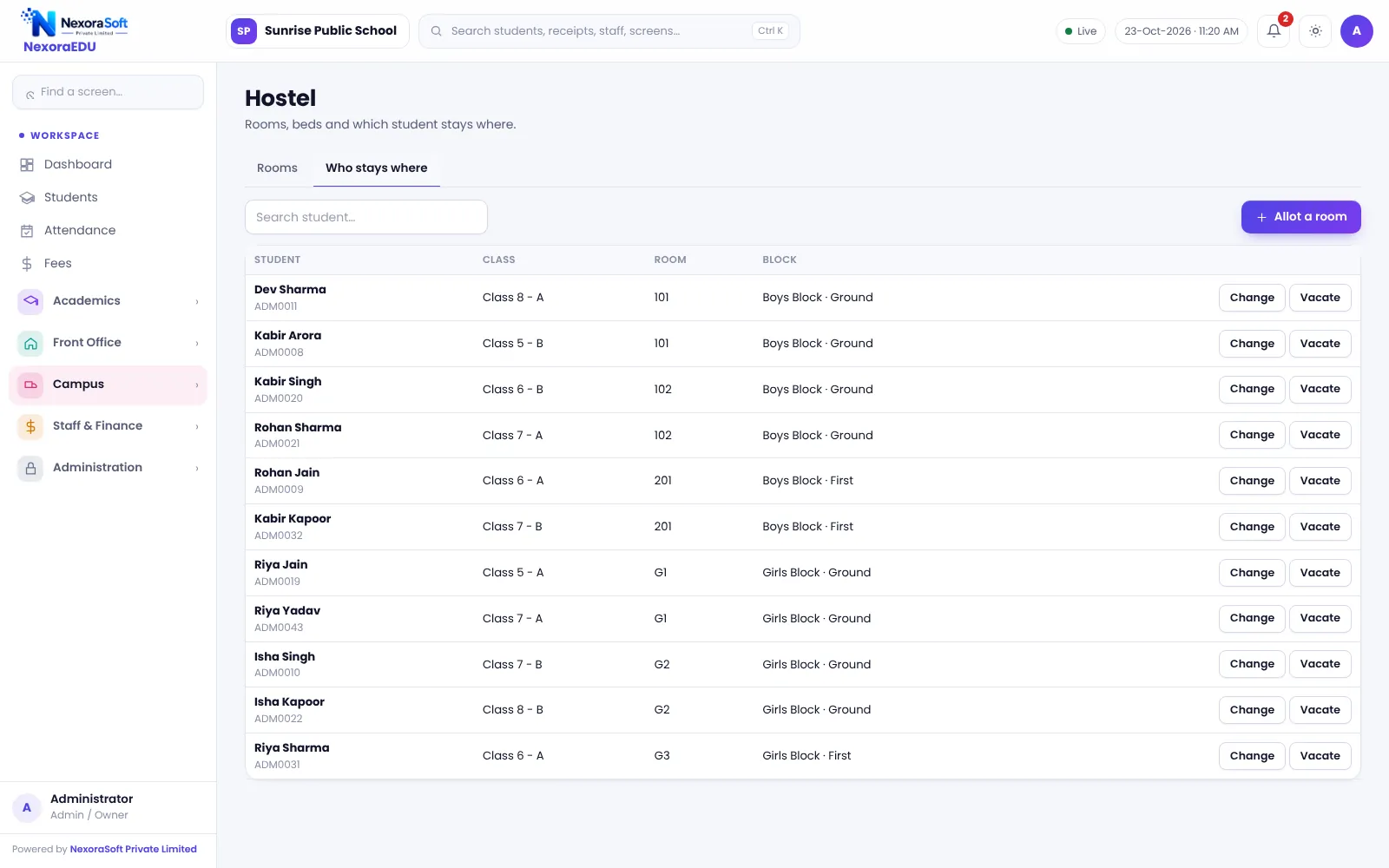Click the BLOCK column header
The width and height of the screenshot is (1389, 868).
(780, 260)
